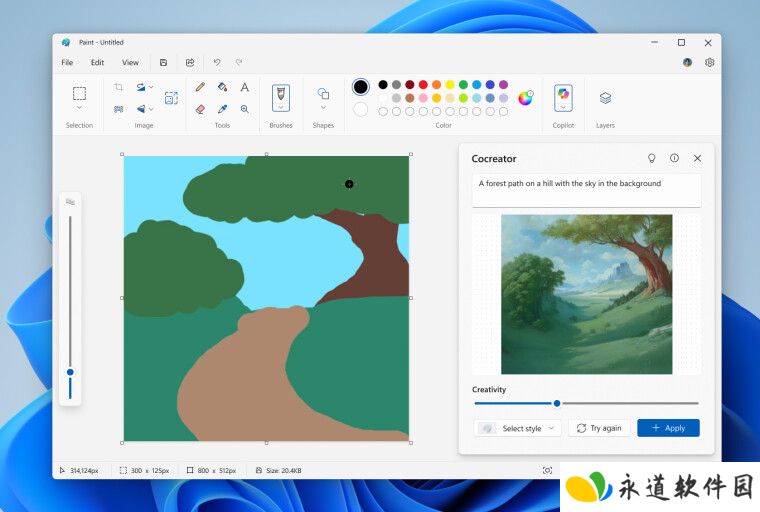Open the Edit menu
The image size is (760, 512).
(x=97, y=63)
